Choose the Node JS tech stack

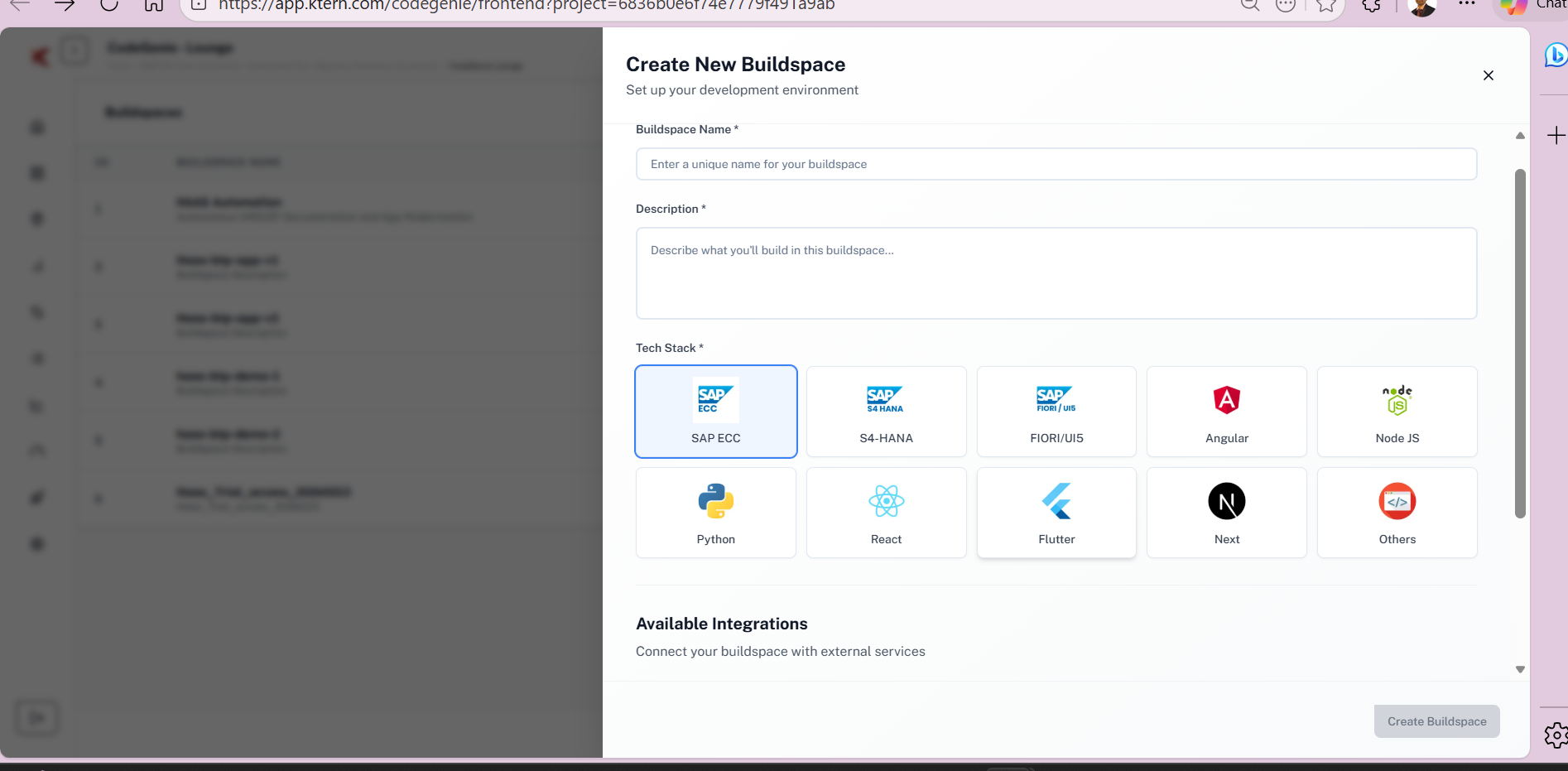[1397, 412]
